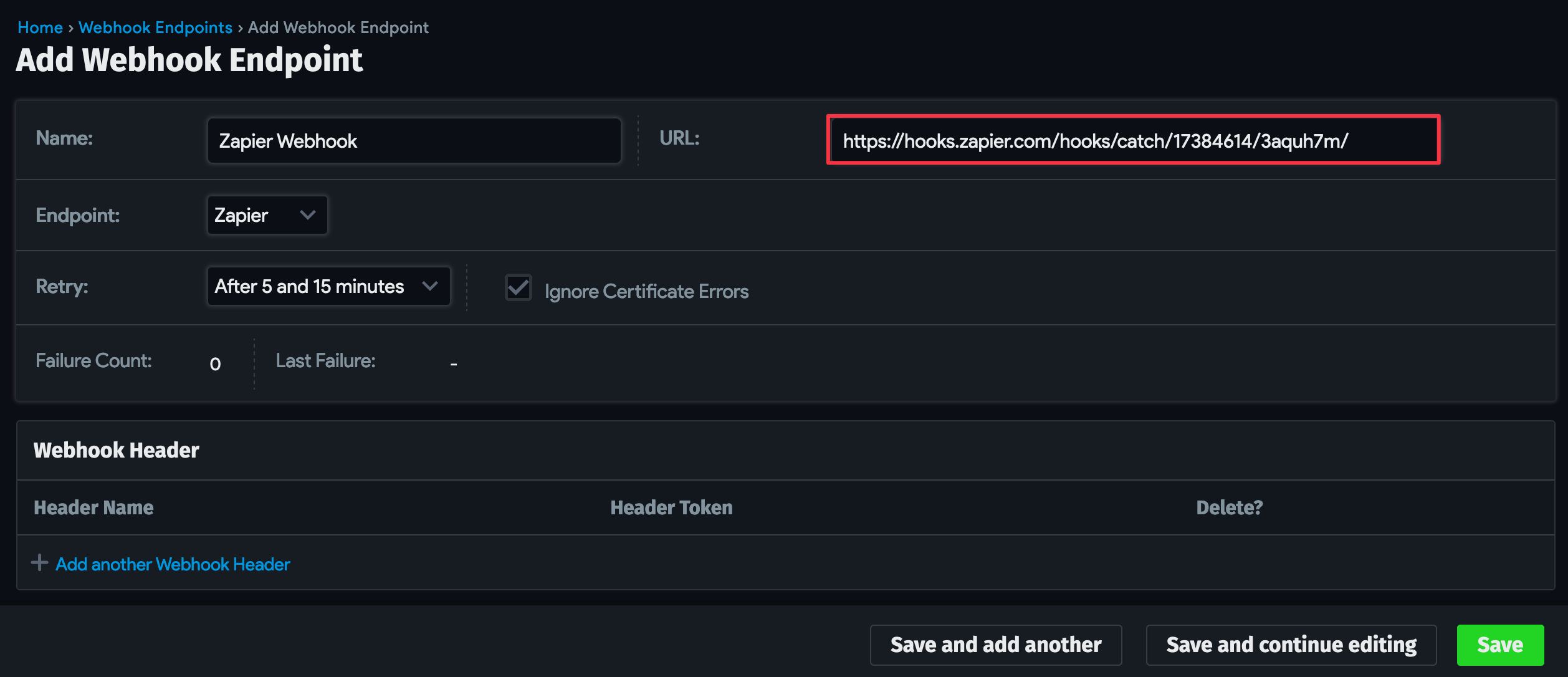The height and width of the screenshot is (677, 1568).
Task: Click the Delete? column heading
Action: pos(1228,507)
